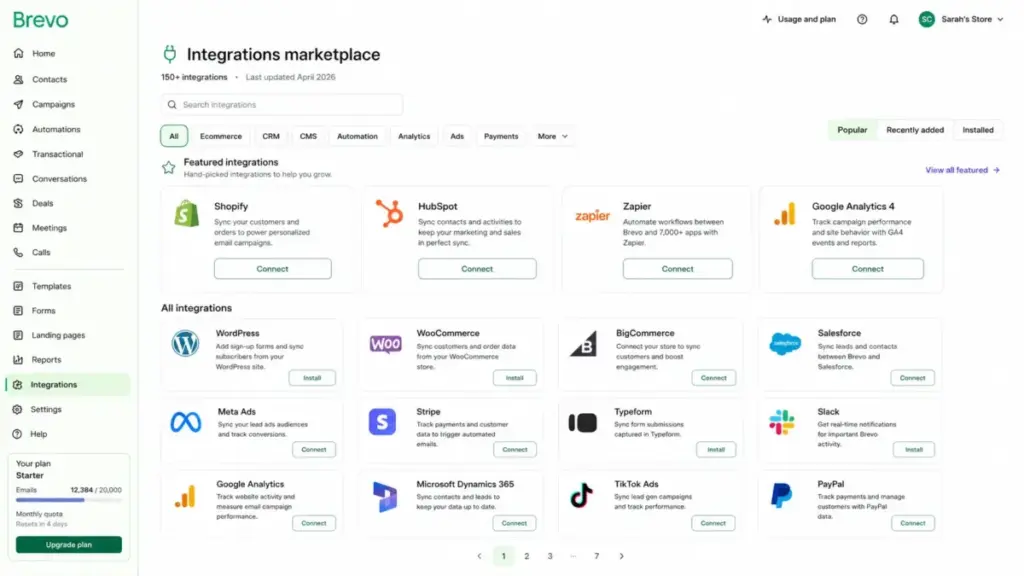Go to pagination page 2

(x=526, y=556)
